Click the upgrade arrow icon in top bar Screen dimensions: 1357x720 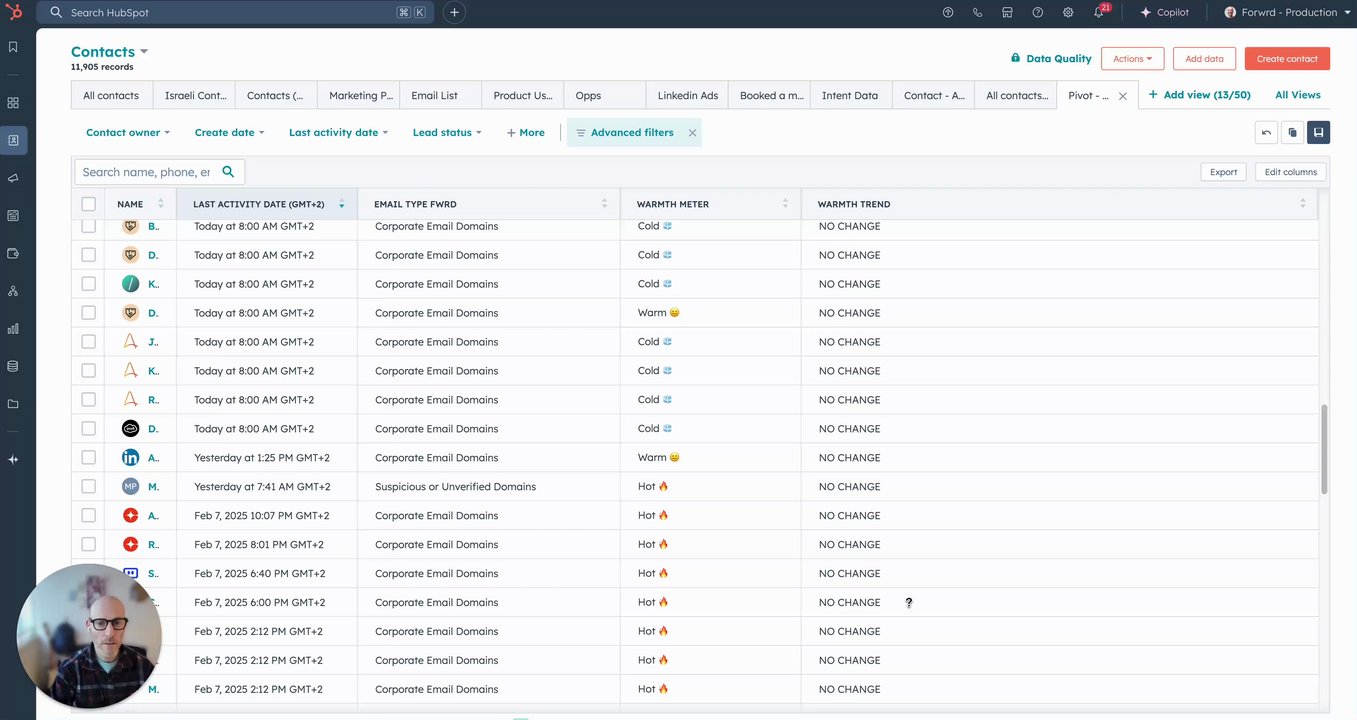(948, 12)
